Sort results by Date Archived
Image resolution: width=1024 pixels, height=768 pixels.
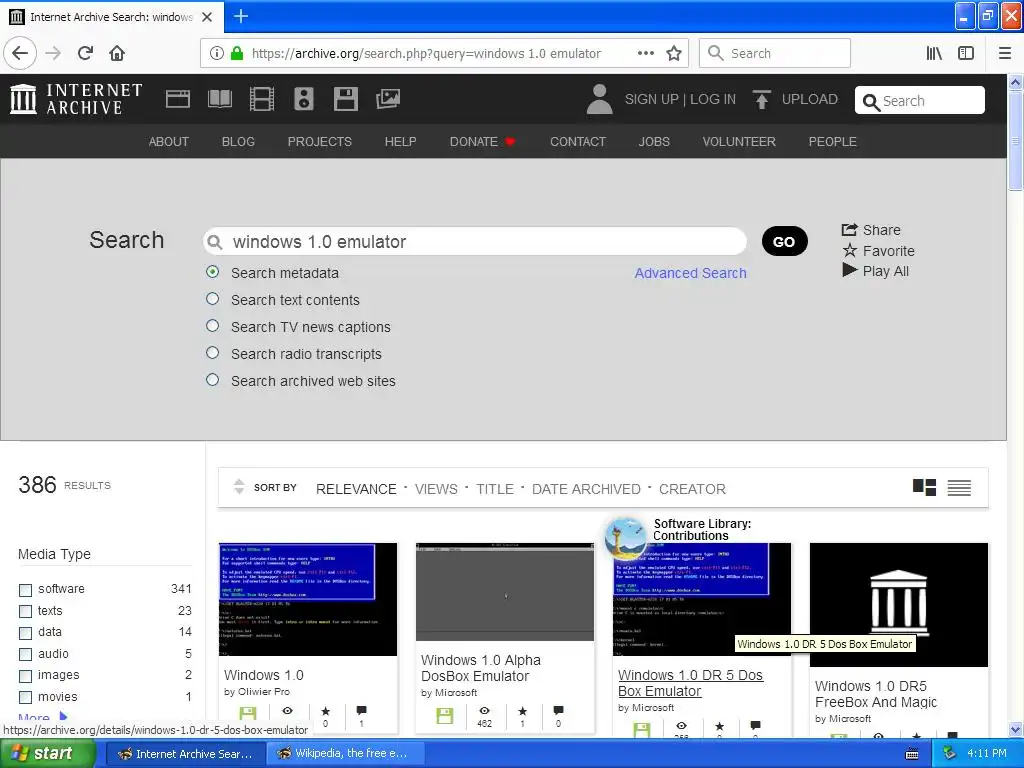pos(586,489)
